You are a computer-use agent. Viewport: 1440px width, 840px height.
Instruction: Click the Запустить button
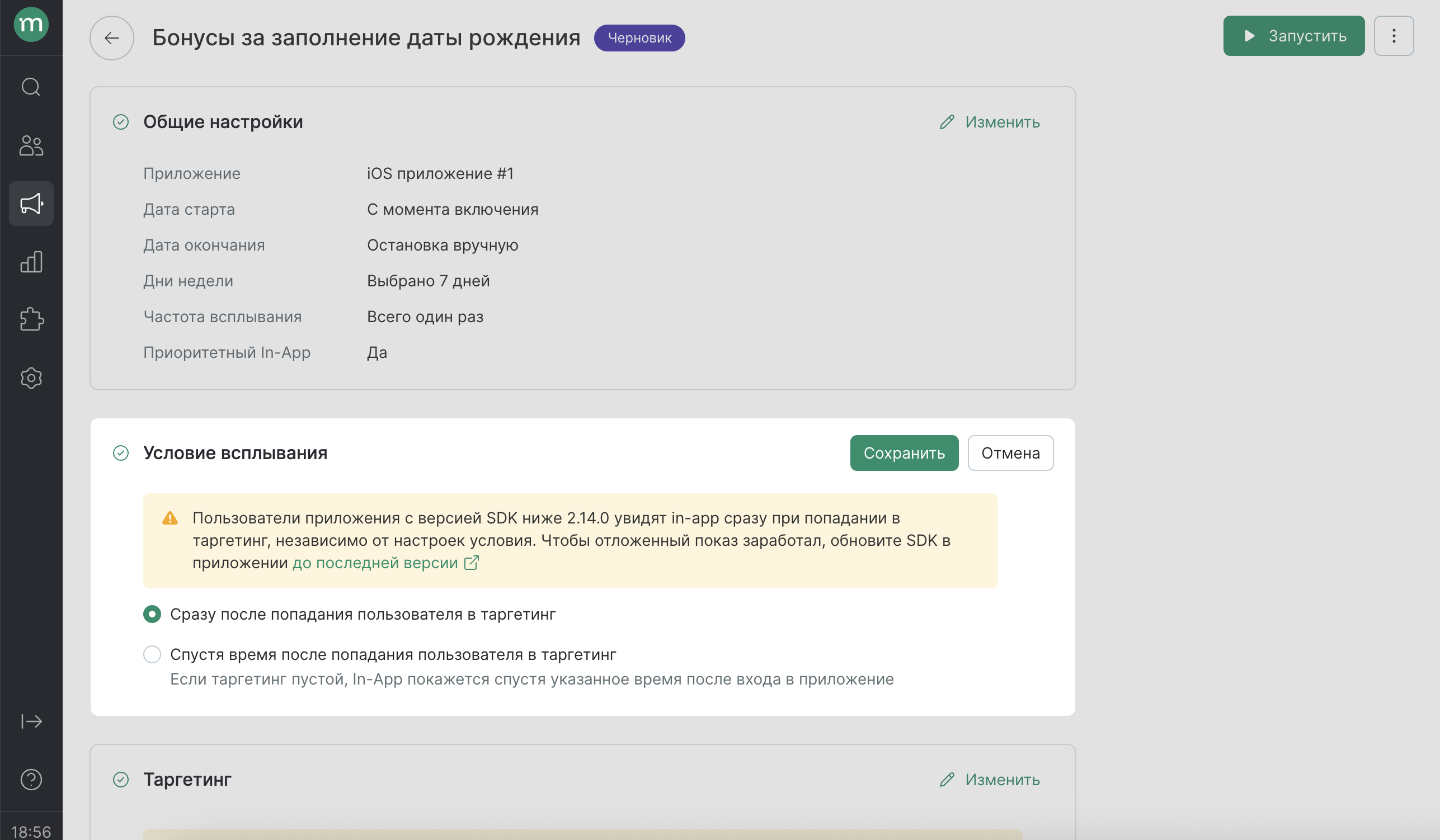point(1294,36)
